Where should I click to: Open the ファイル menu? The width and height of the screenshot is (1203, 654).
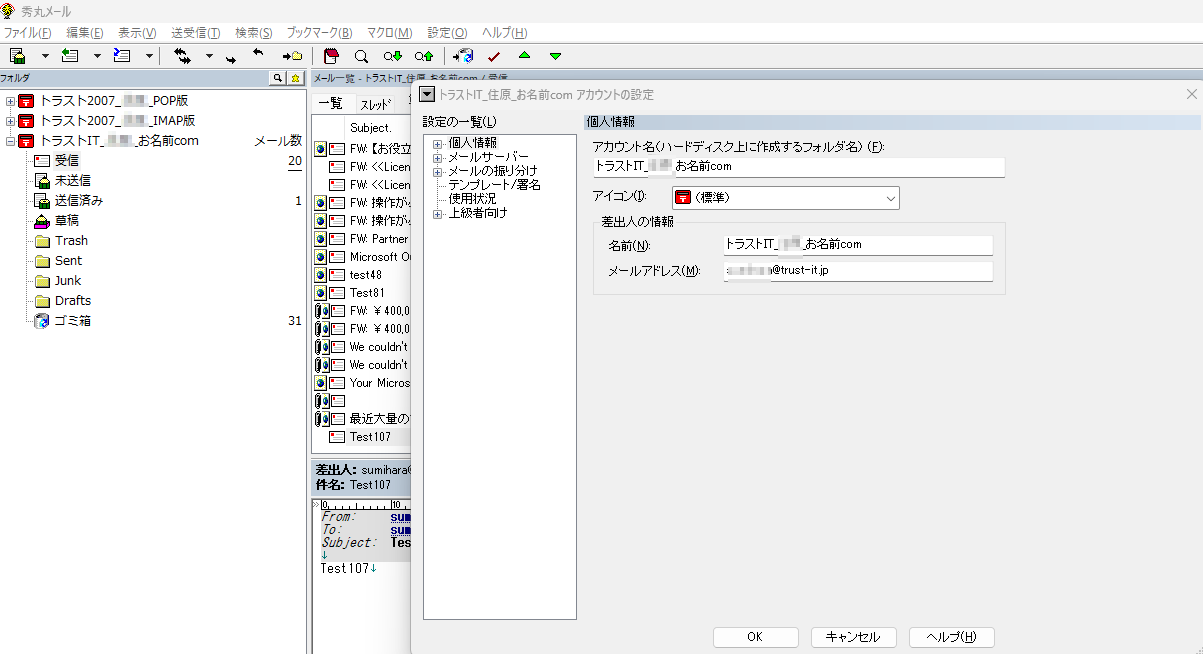click(27, 33)
